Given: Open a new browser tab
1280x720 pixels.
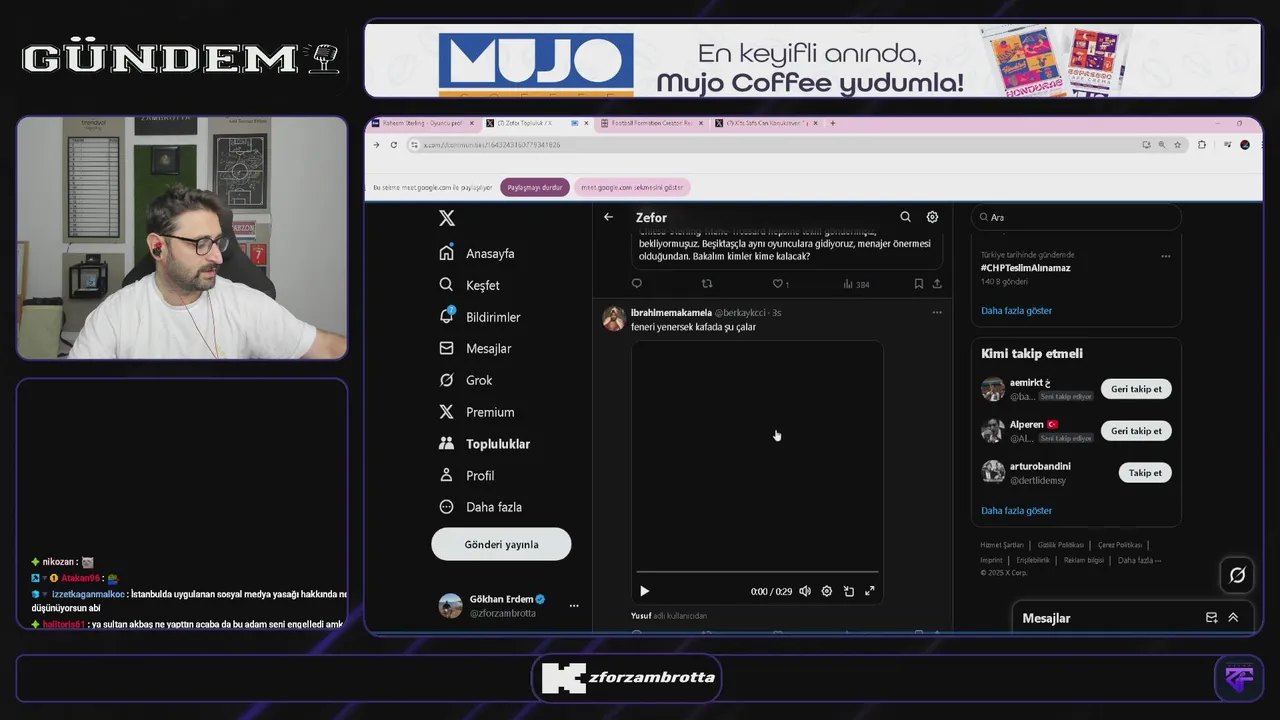Looking at the screenshot, I should click(x=832, y=123).
